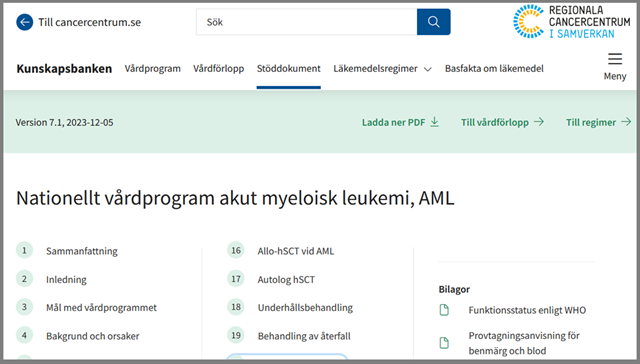640x364 pixels.
Task: Open Läkemedelsregimer menu item
Action: [x=376, y=69]
